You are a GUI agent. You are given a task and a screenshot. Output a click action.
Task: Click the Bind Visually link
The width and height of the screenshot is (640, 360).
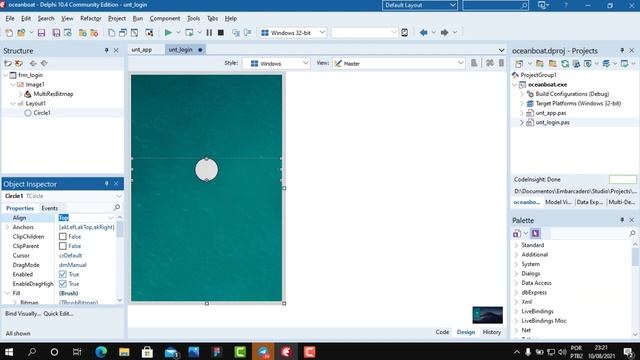click(23, 313)
